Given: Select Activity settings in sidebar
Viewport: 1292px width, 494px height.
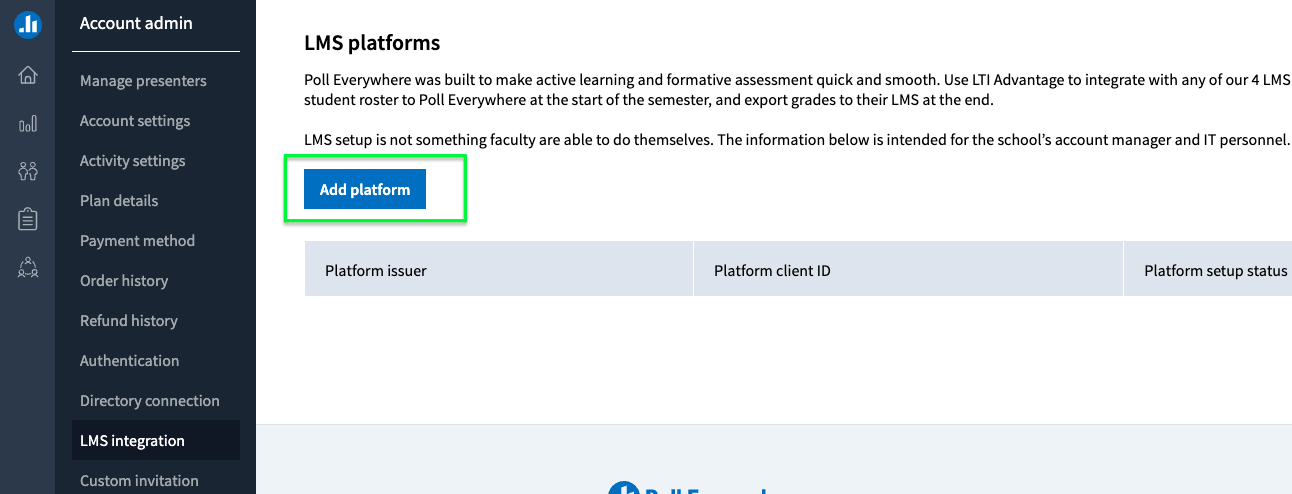Looking at the screenshot, I should (x=133, y=161).
